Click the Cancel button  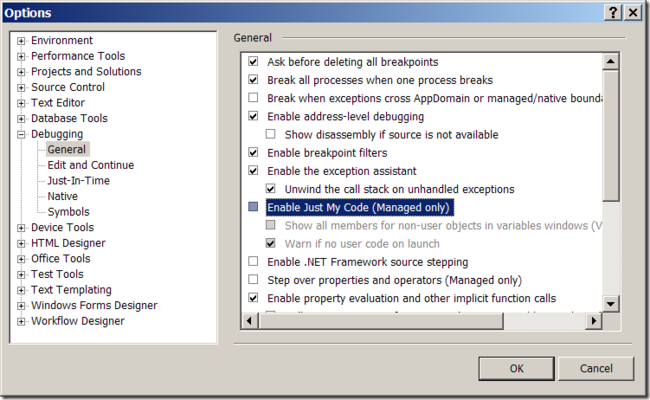point(596,368)
